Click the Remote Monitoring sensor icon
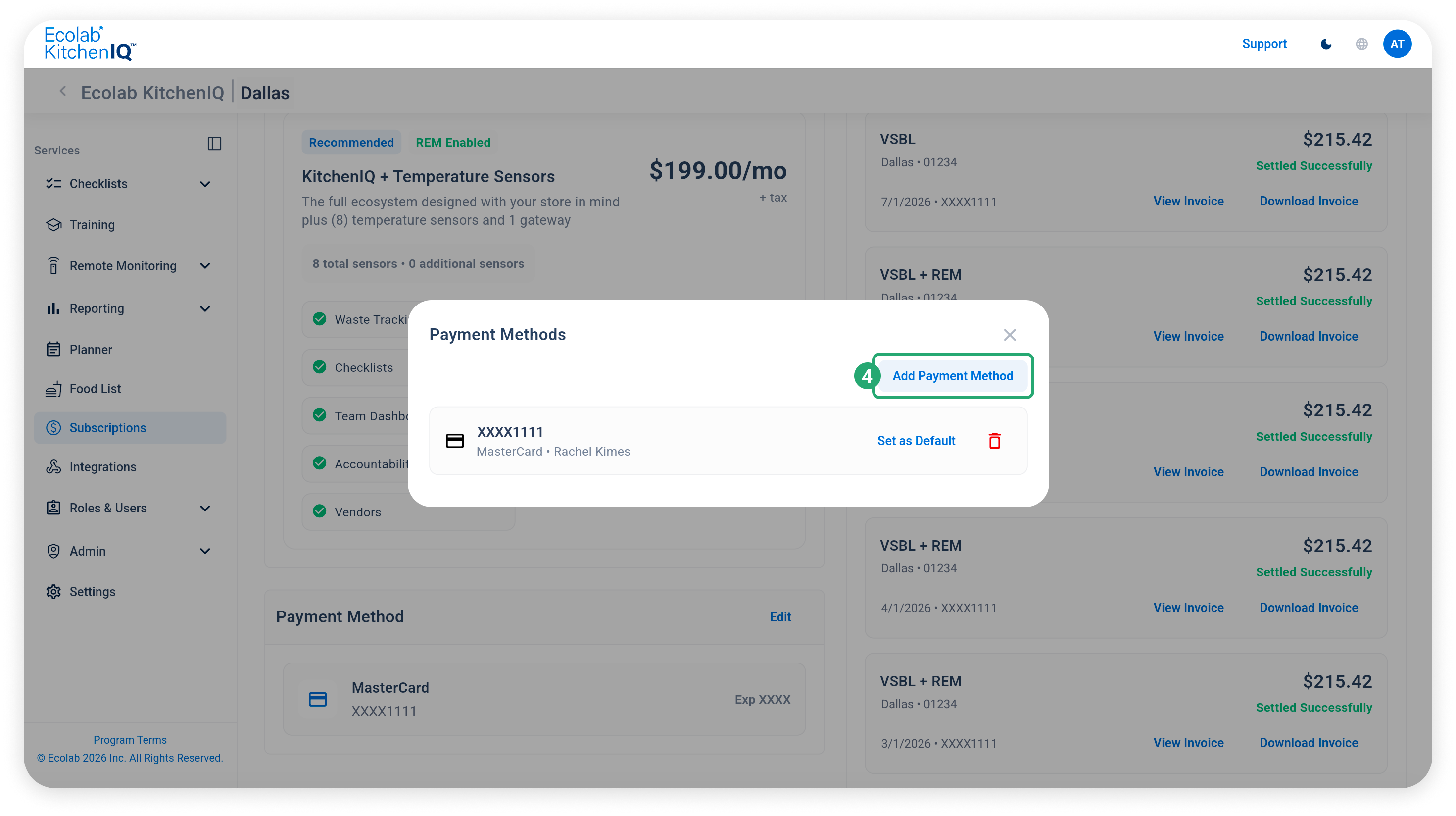Viewport: 1456px width, 816px height. (53, 265)
